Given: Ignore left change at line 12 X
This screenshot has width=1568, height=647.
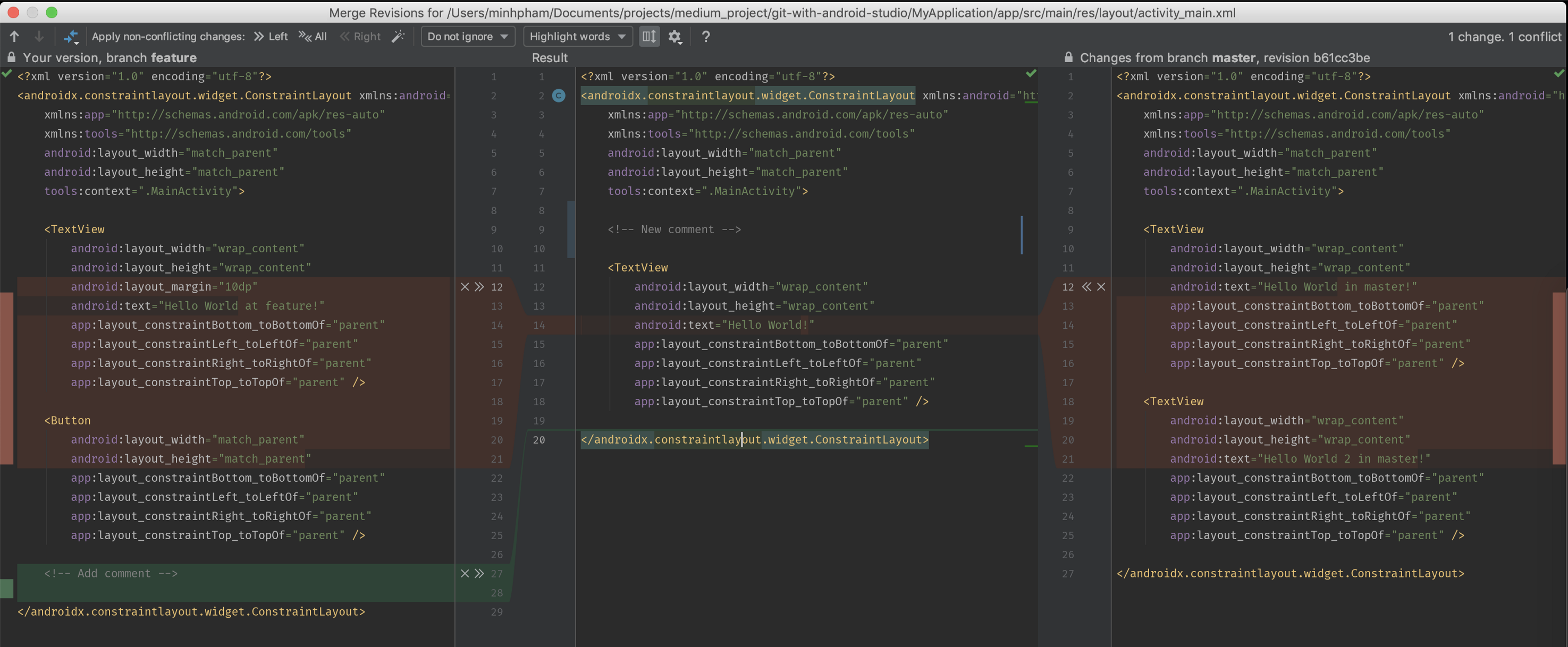Looking at the screenshot, I should pyautogui.click(x=465, y=287).
